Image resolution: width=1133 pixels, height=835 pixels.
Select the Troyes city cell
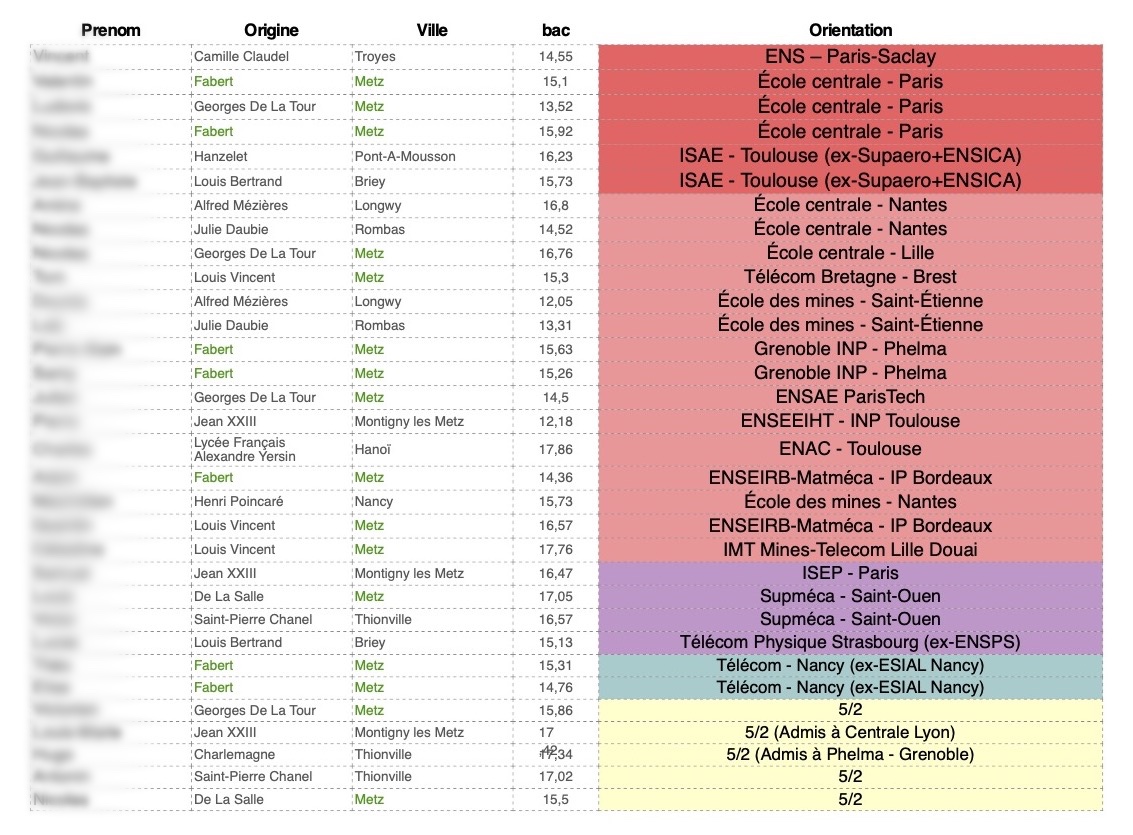(432, 56)
